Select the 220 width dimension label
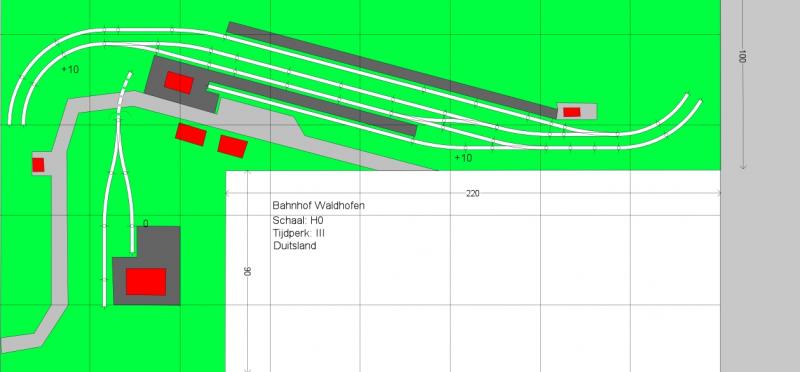The image size is (800, 372). 473,194
